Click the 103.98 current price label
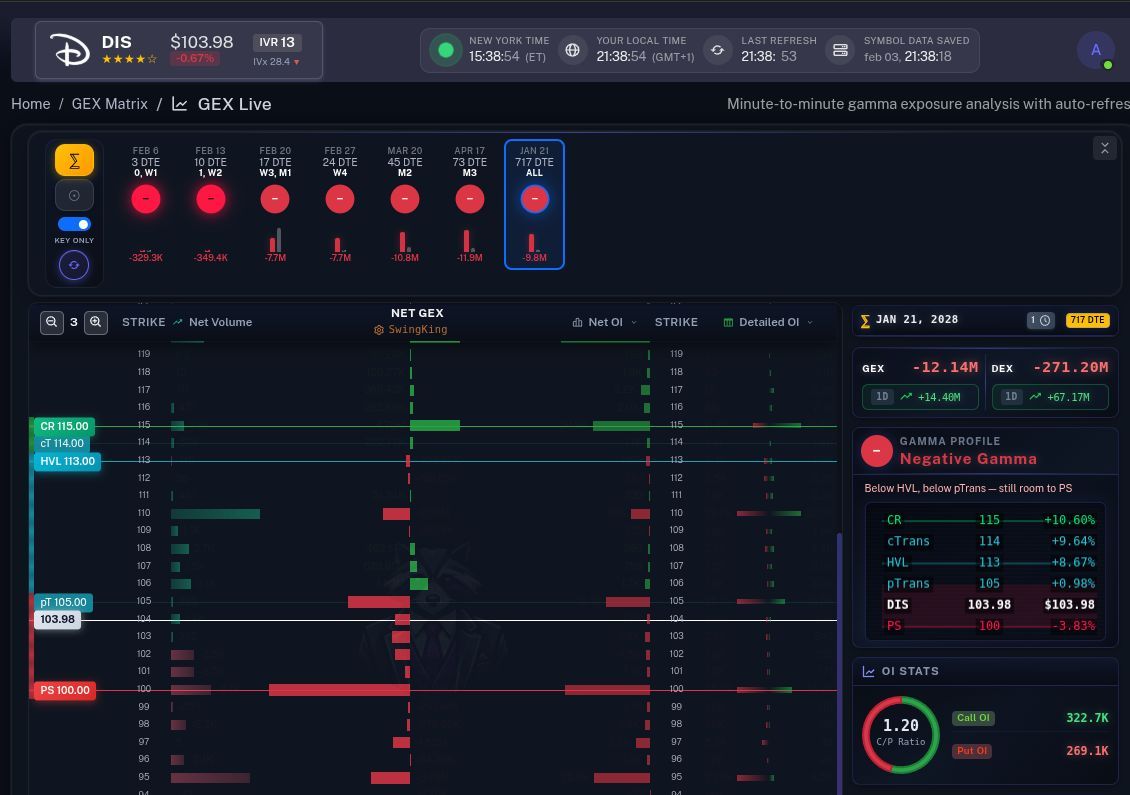Screen dimensions: 1130x795 click(58, 619)
